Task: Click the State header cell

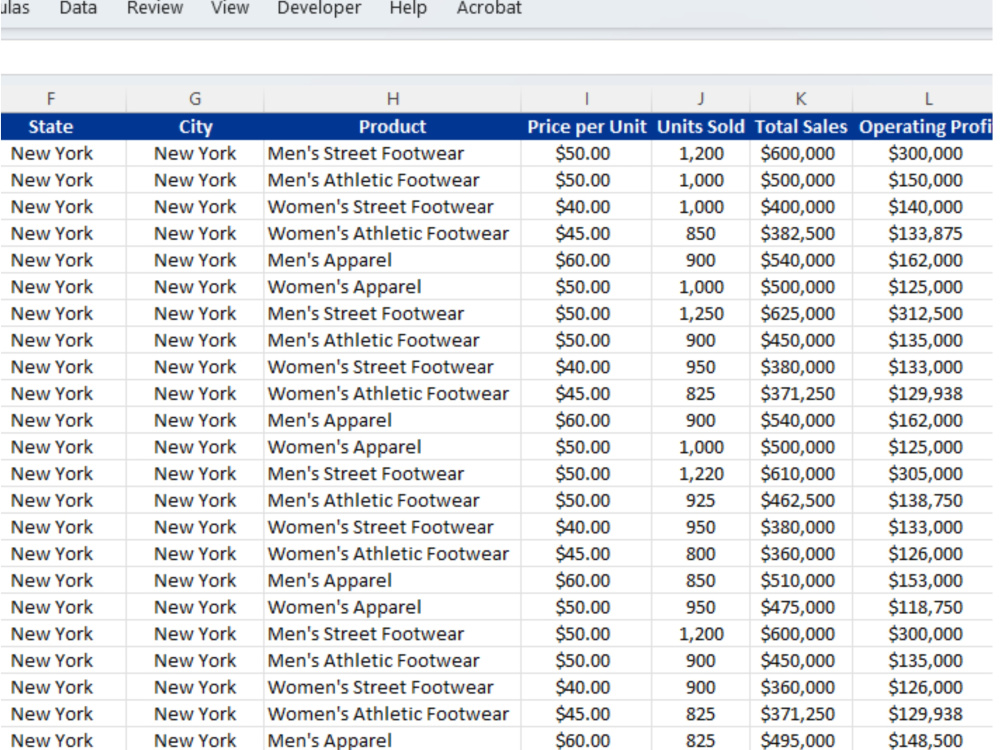Action: pos(63,127)
